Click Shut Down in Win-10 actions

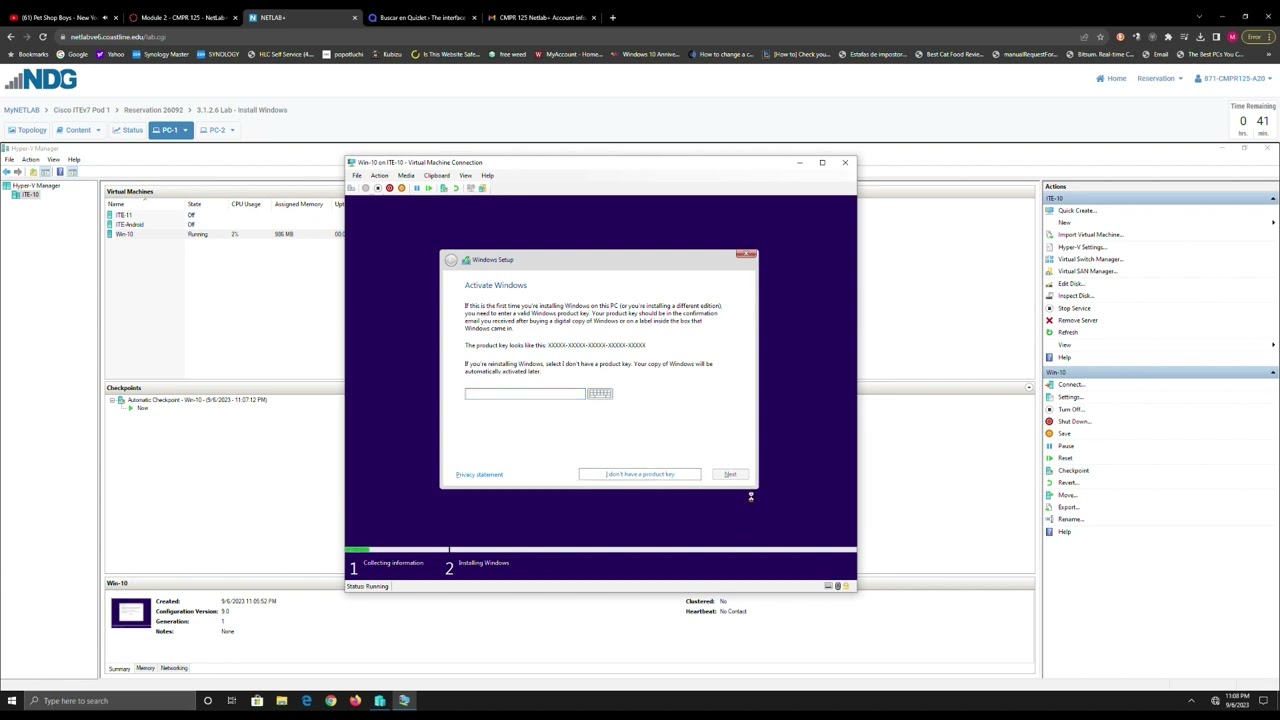coord(1074,421)
